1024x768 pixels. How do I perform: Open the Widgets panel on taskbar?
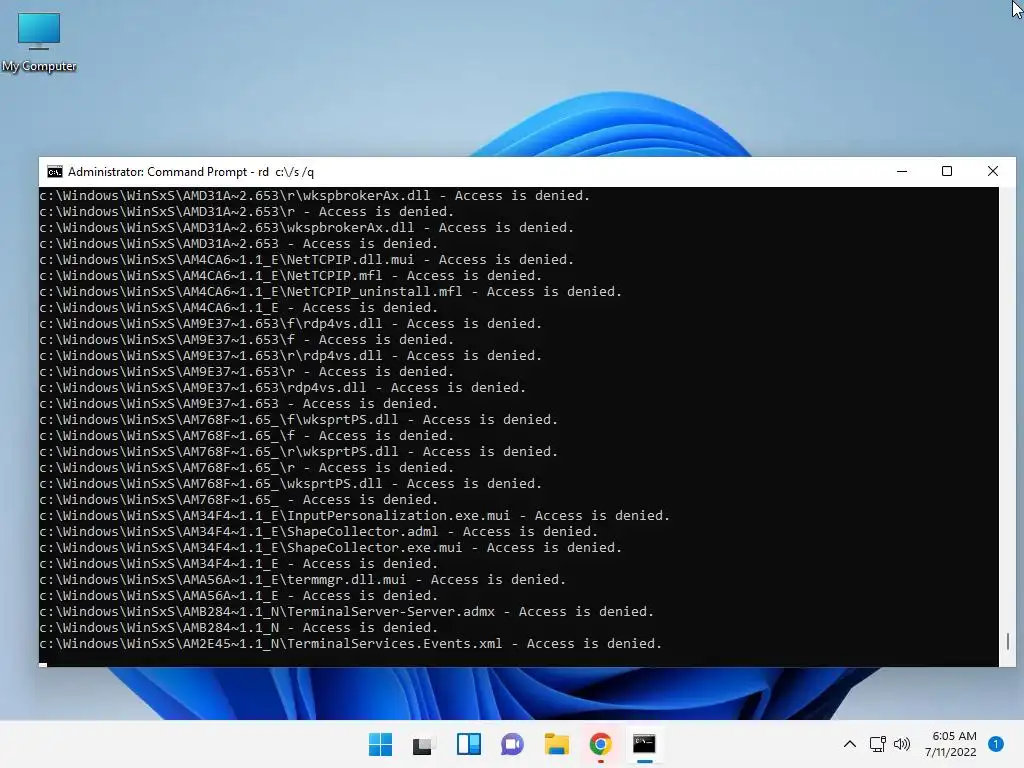pos(468,744)
